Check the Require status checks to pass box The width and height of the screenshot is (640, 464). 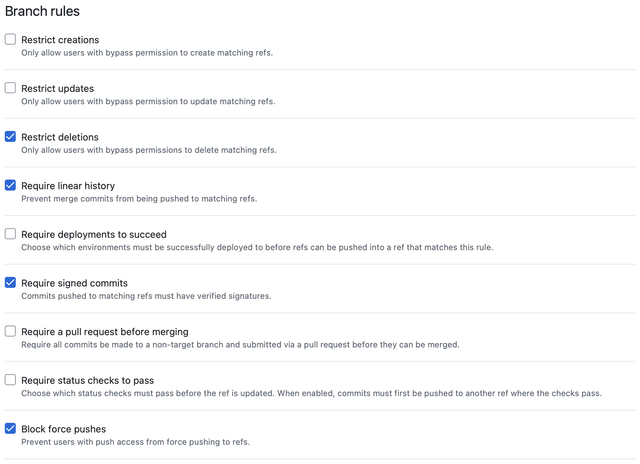point(10,380)
